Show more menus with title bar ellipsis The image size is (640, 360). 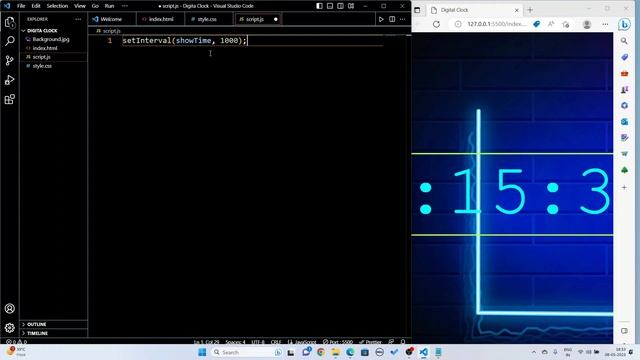pyautogui.click(x=125, y=6)
